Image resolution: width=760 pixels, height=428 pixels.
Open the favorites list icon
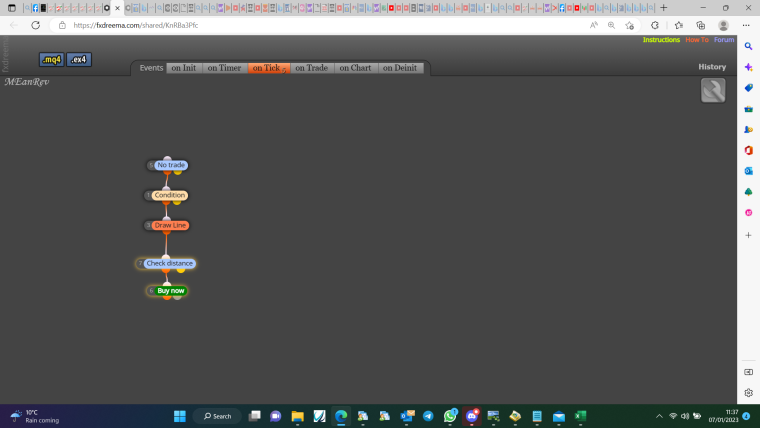(679, 25)
